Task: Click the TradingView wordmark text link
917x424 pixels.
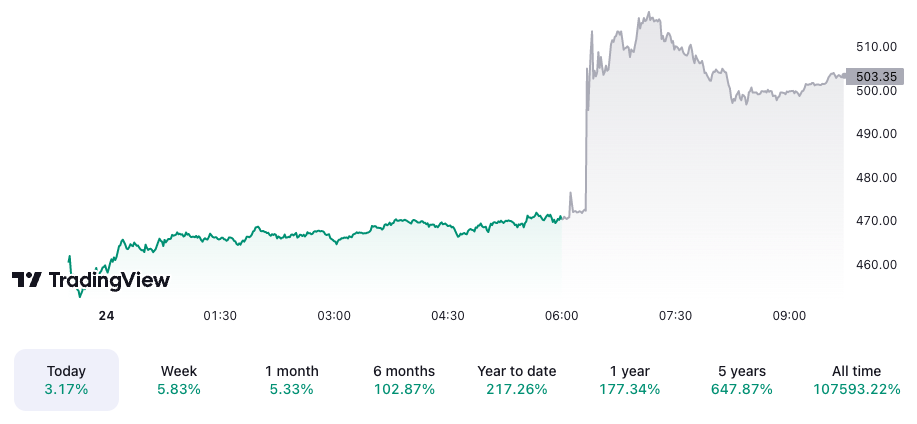Action: pyautogui.click(x=109, y=280)
